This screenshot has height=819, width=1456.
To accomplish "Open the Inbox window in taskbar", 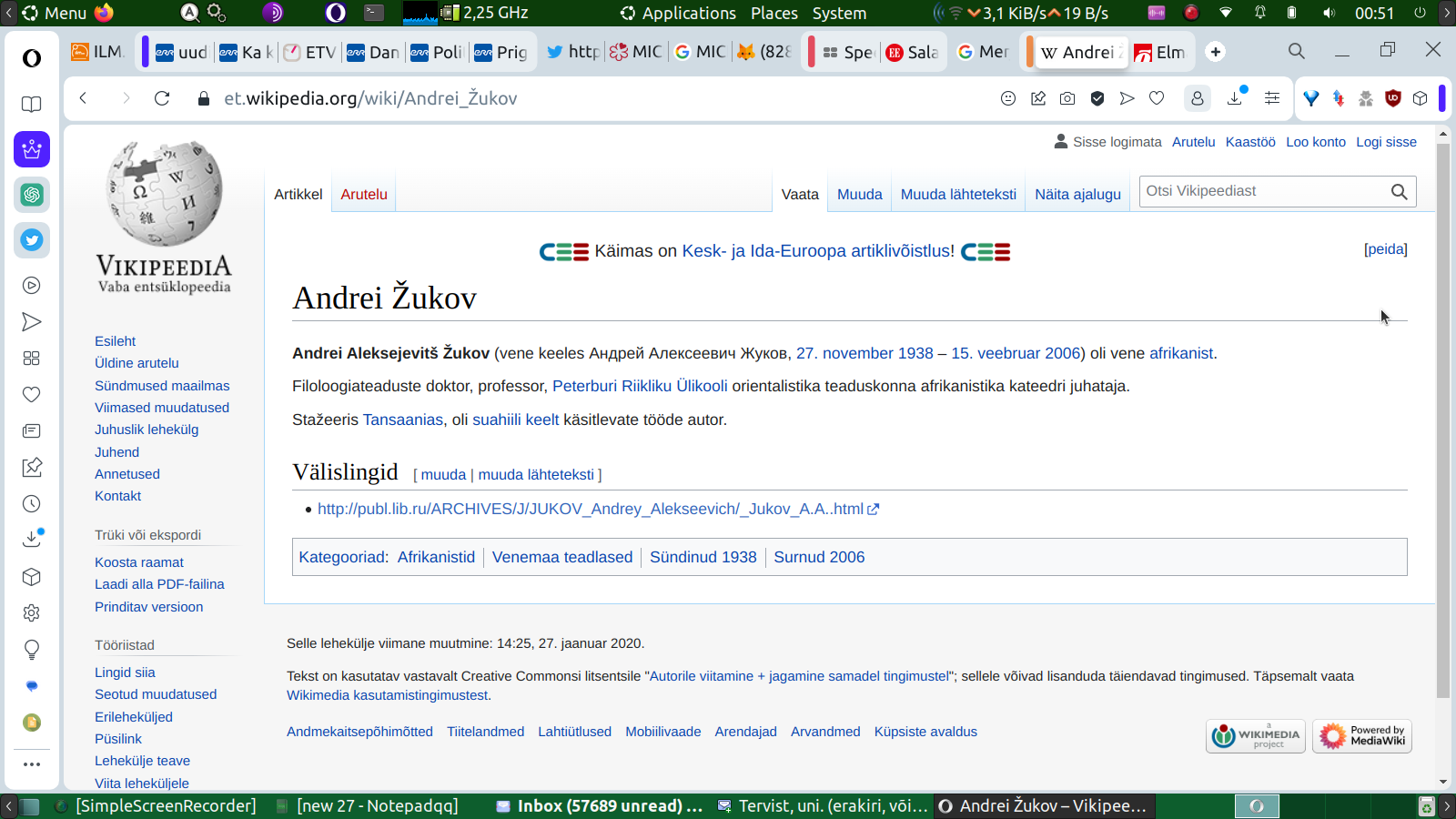I will click(599, 806).
